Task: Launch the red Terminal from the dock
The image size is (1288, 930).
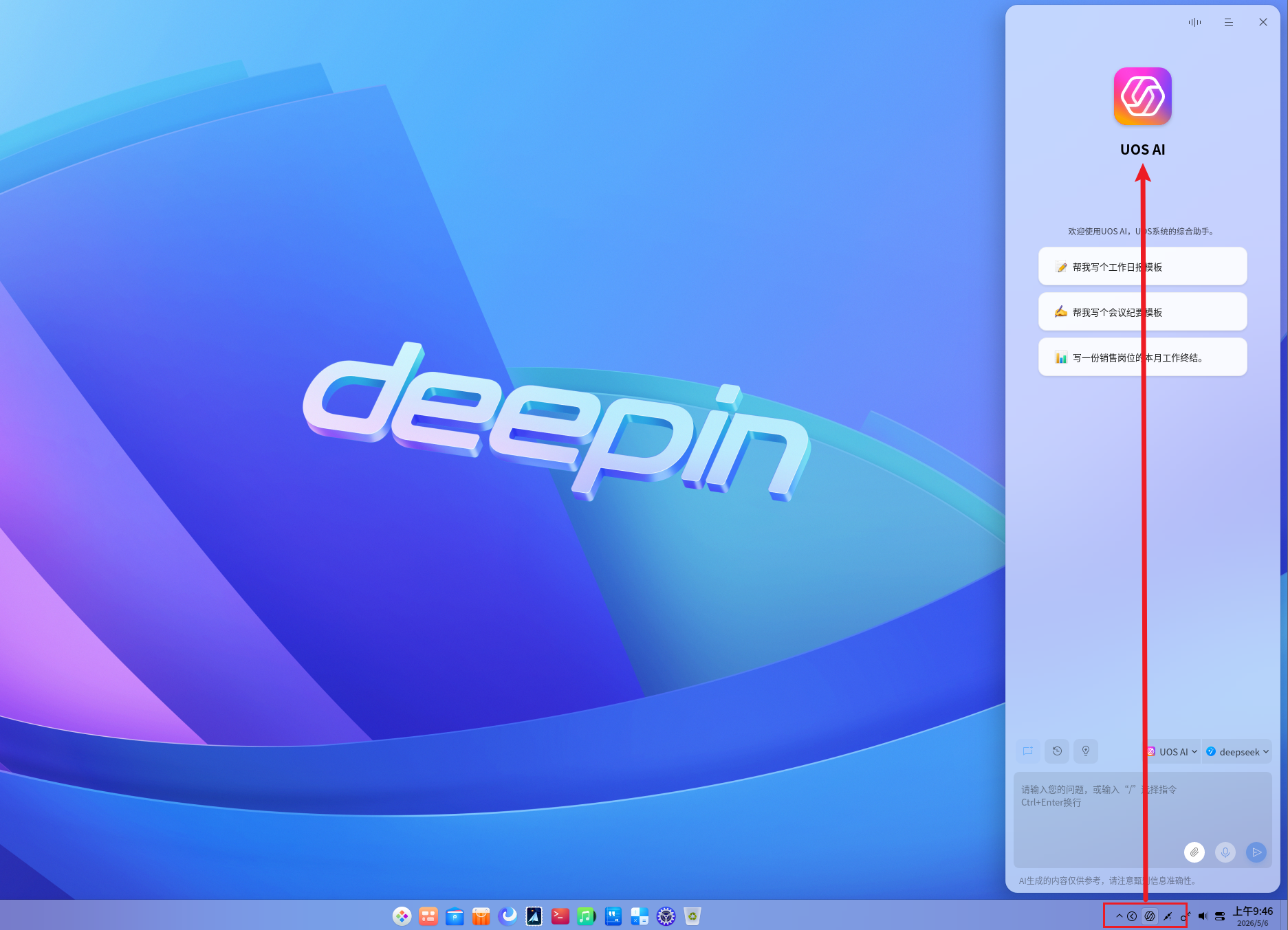Action: pyautogui.click(x=560, y=916)
